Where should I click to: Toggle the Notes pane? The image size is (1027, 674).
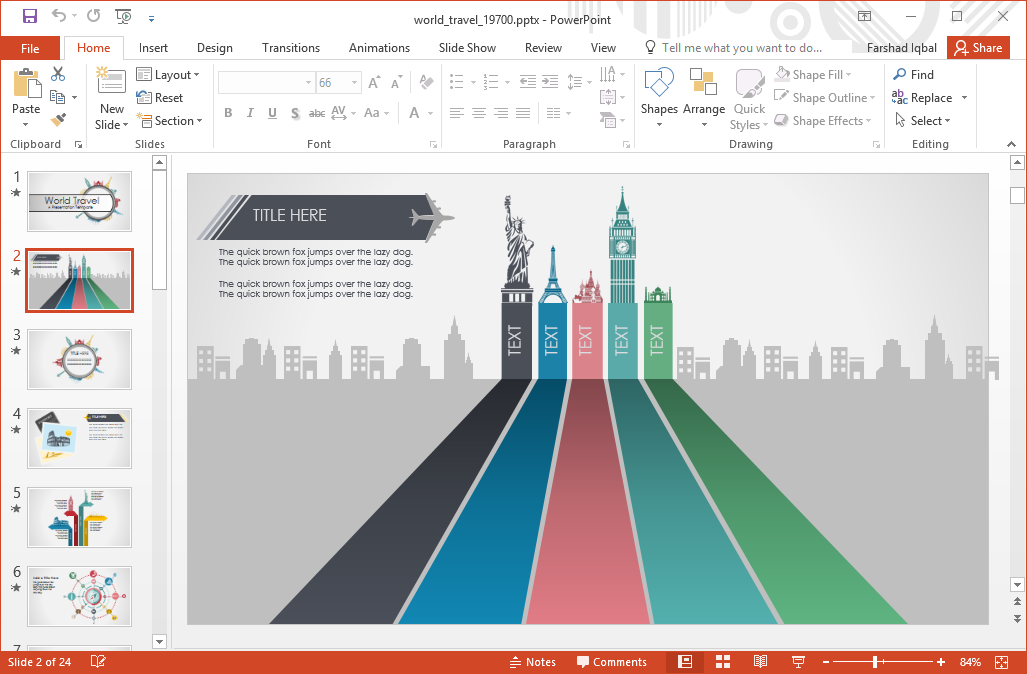tap(532, 662)
